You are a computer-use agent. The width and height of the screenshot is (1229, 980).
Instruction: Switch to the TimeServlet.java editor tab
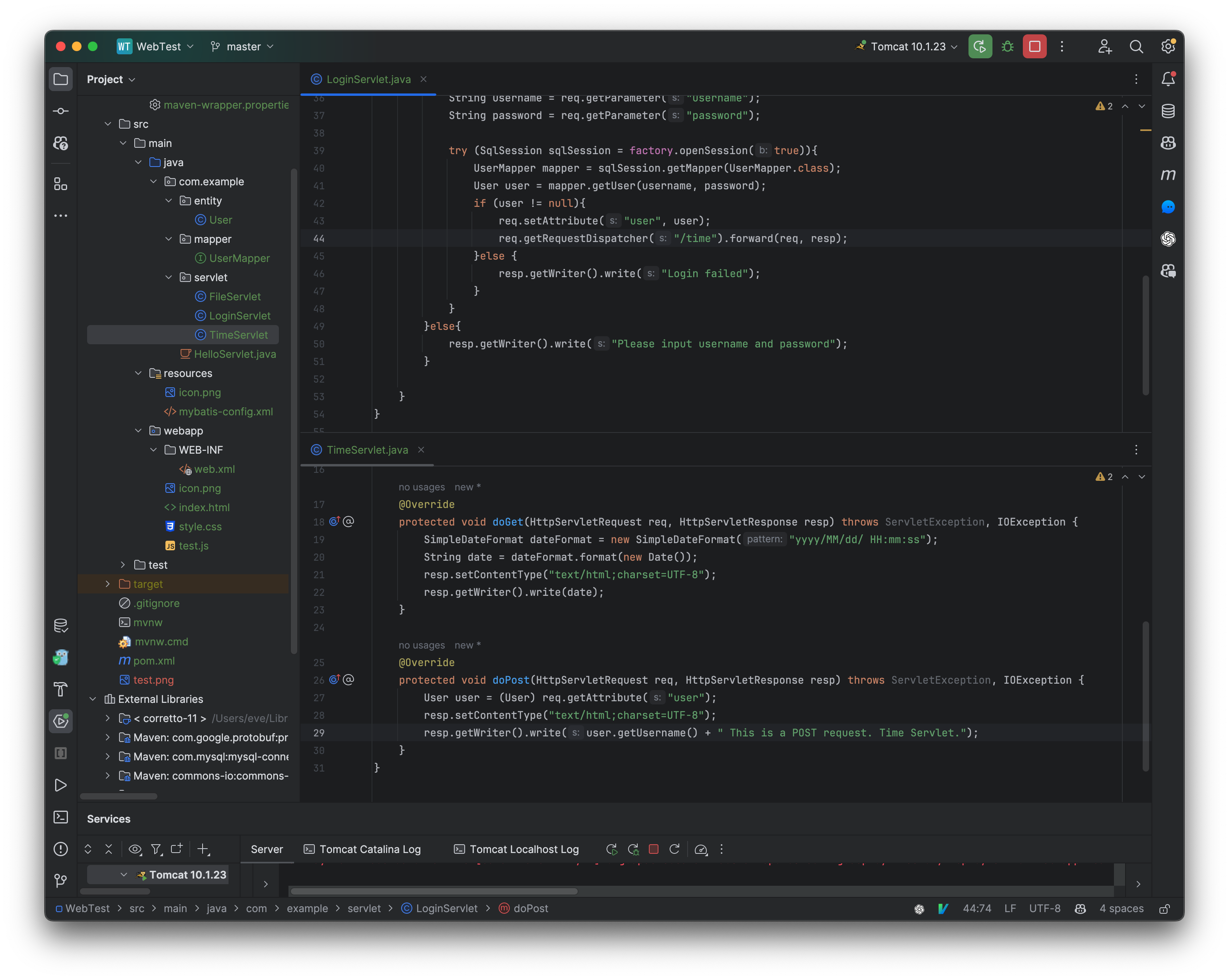click(x=367, y=450)
